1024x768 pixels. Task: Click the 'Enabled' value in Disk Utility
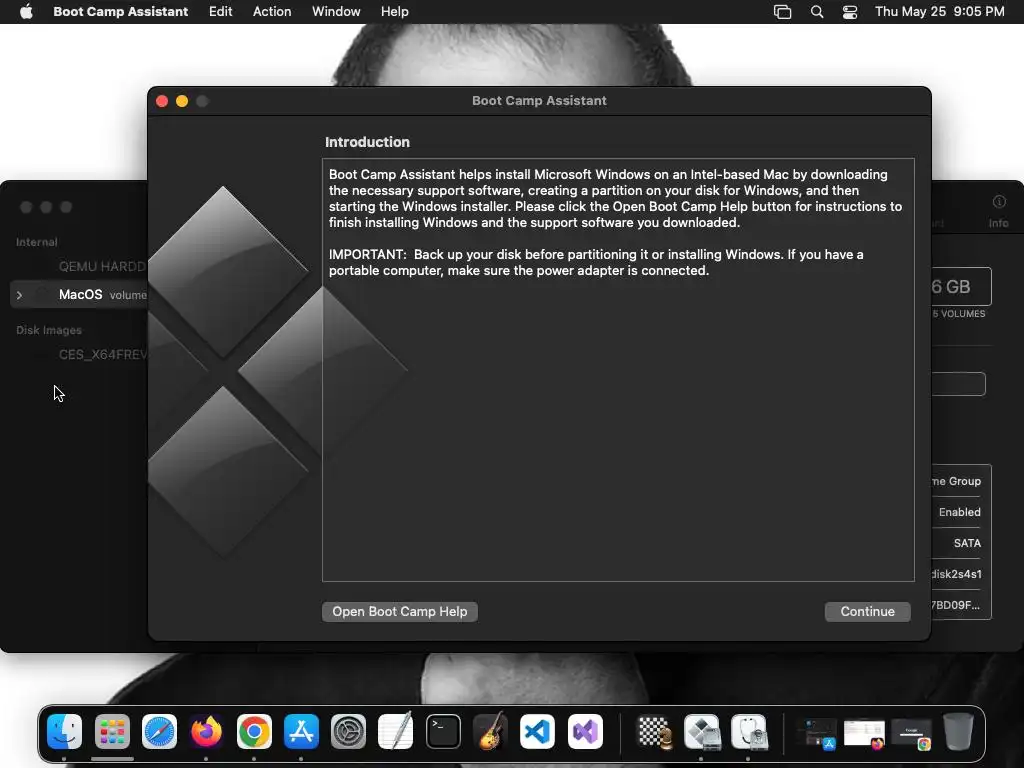(959, 512)
